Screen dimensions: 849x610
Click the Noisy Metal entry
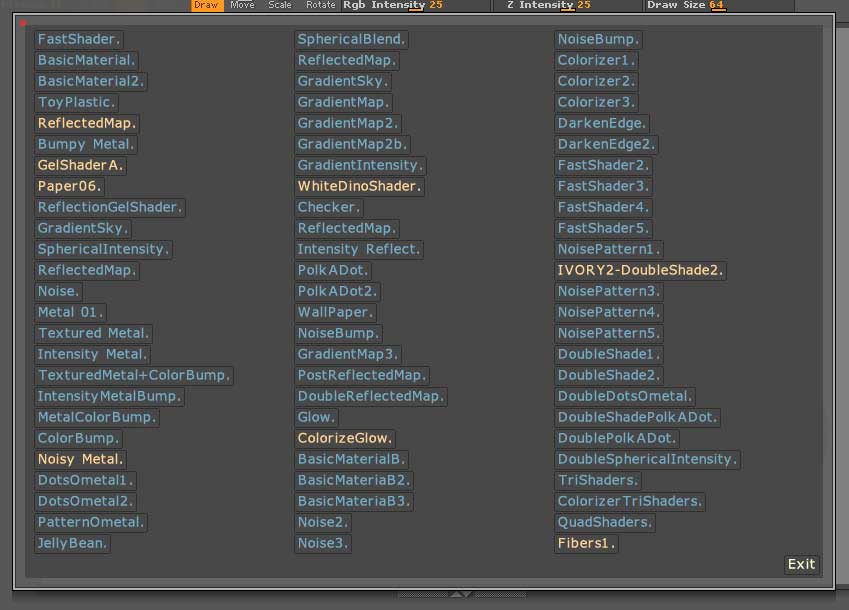coord(81,460)
